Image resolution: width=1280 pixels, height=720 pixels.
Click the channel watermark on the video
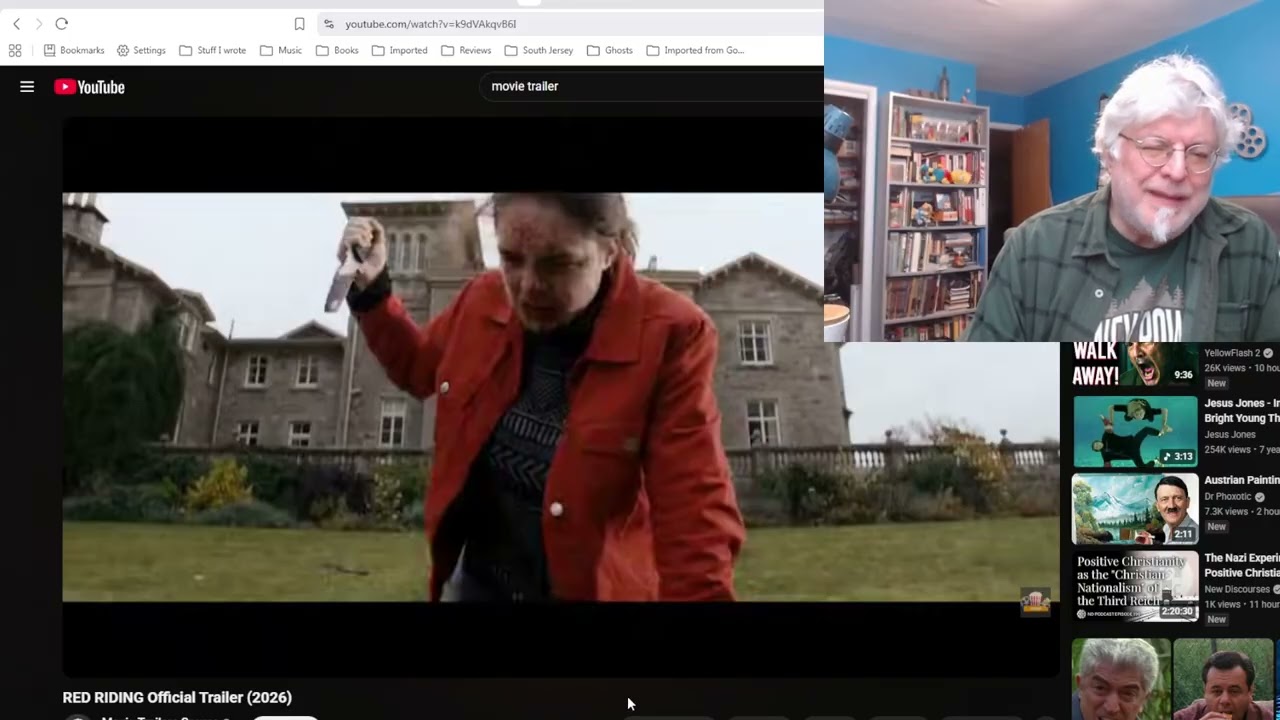pos(1035,601)
